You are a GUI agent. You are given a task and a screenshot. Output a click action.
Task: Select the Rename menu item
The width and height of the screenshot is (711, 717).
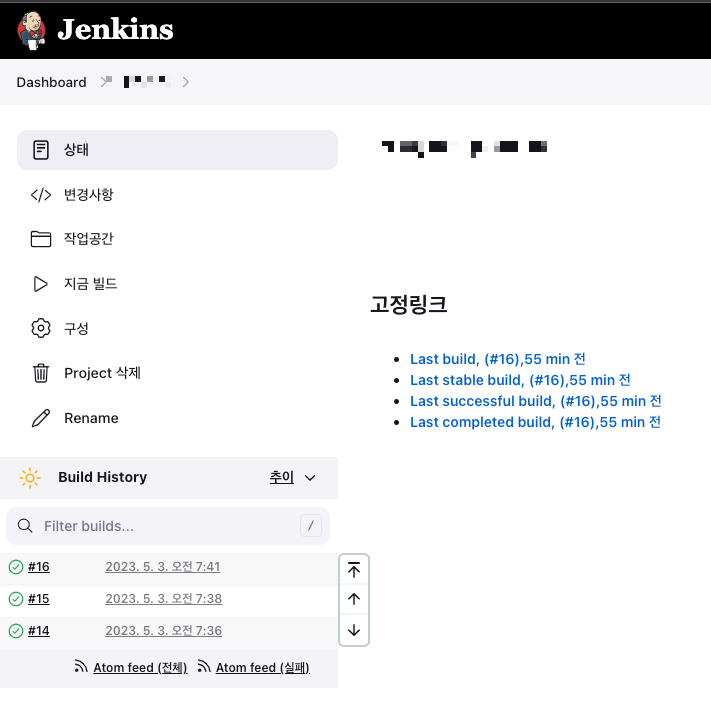(x=91, y=418)
